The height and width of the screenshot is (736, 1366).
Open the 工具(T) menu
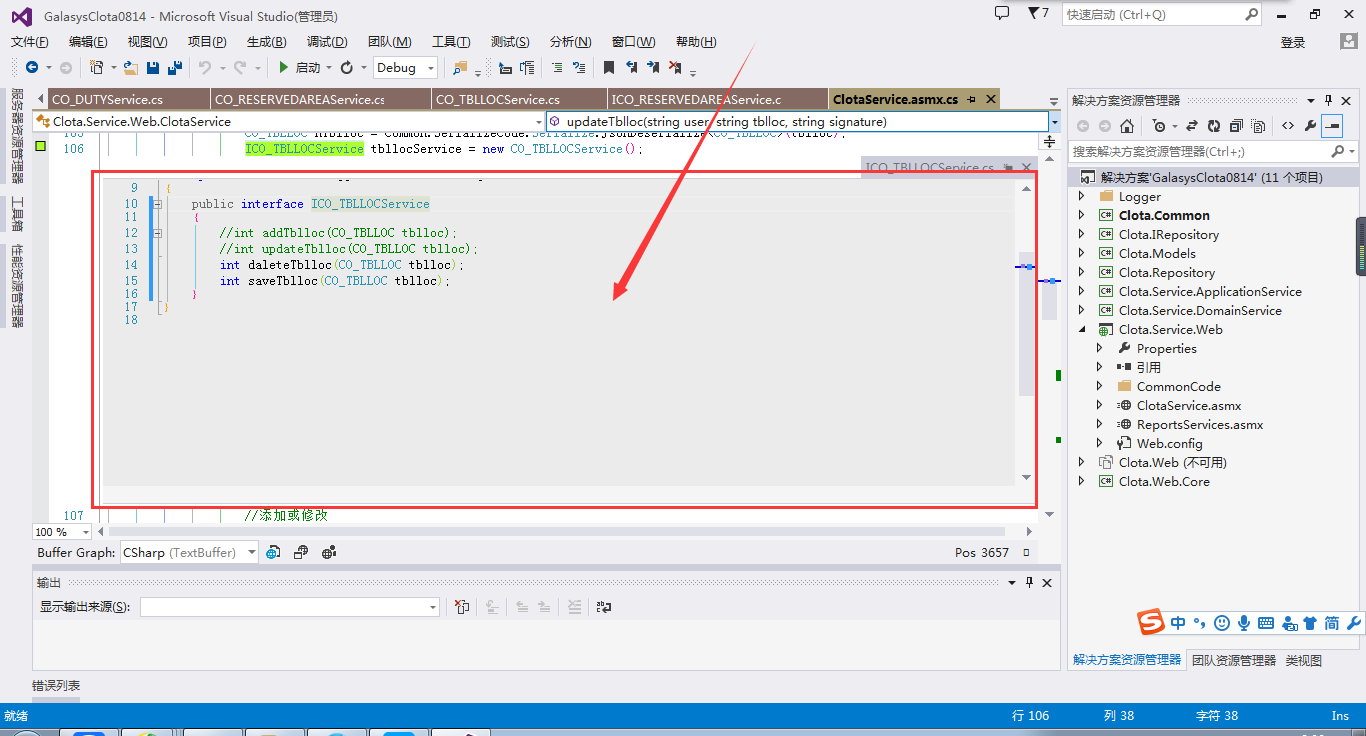(x=451, y=41)
